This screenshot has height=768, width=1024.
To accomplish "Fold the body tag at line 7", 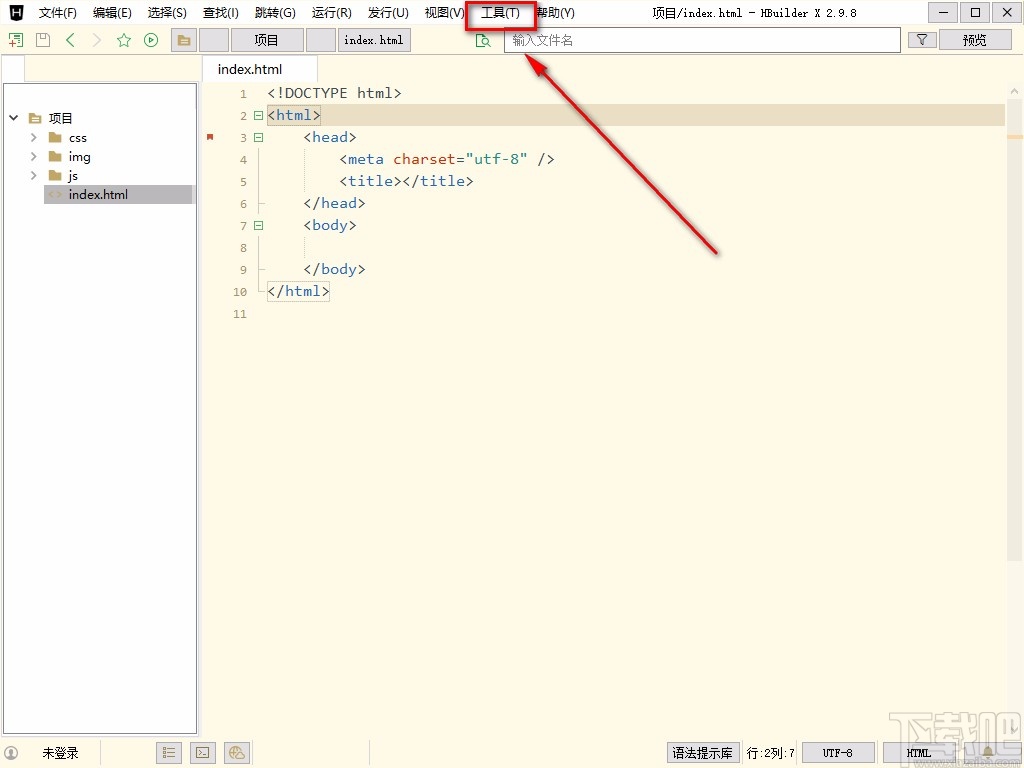I will tap(259, 225).
